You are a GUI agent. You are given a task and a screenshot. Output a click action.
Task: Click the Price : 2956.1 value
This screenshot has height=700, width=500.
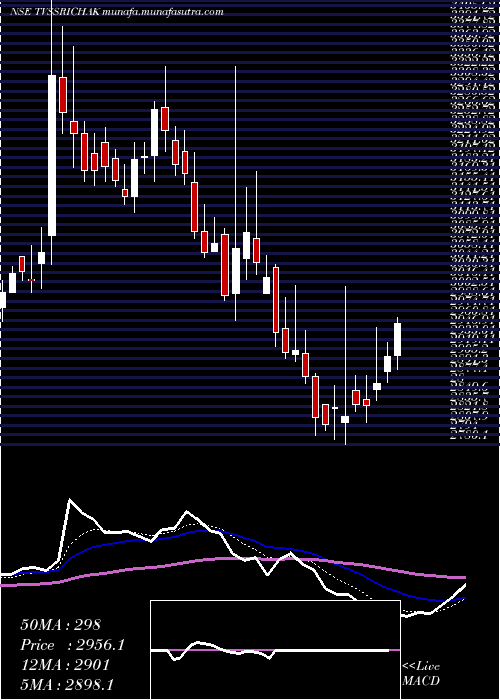coord(72,645)
